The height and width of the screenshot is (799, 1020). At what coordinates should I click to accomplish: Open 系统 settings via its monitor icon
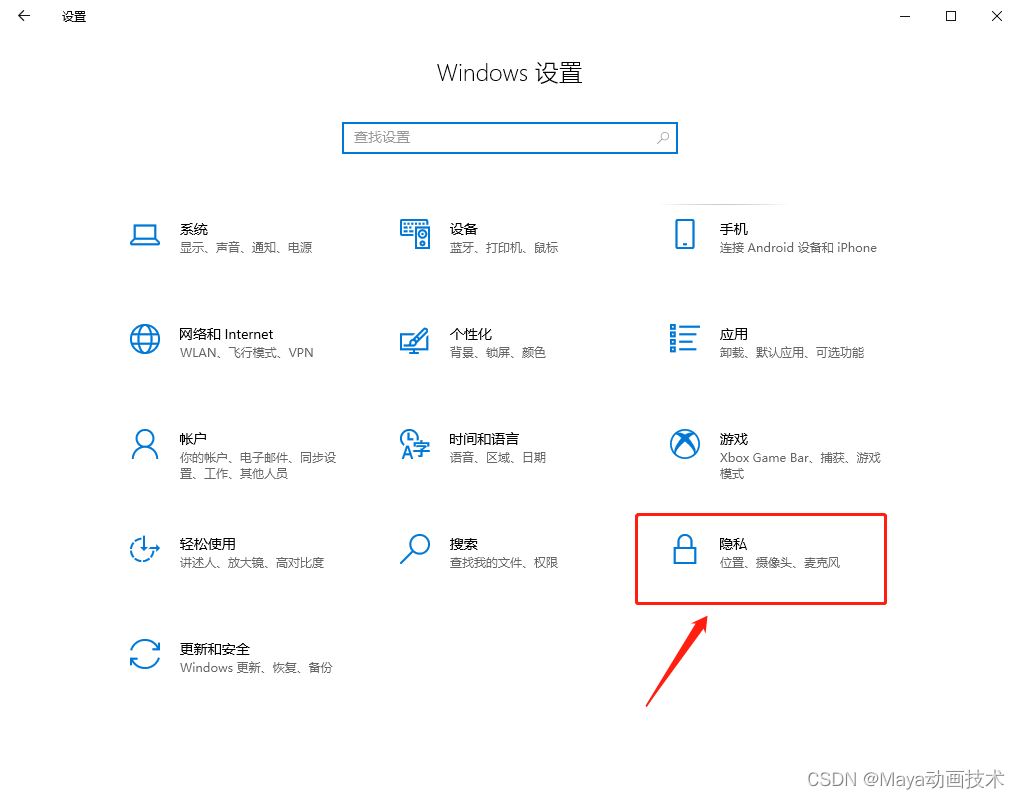pos(145,236)
